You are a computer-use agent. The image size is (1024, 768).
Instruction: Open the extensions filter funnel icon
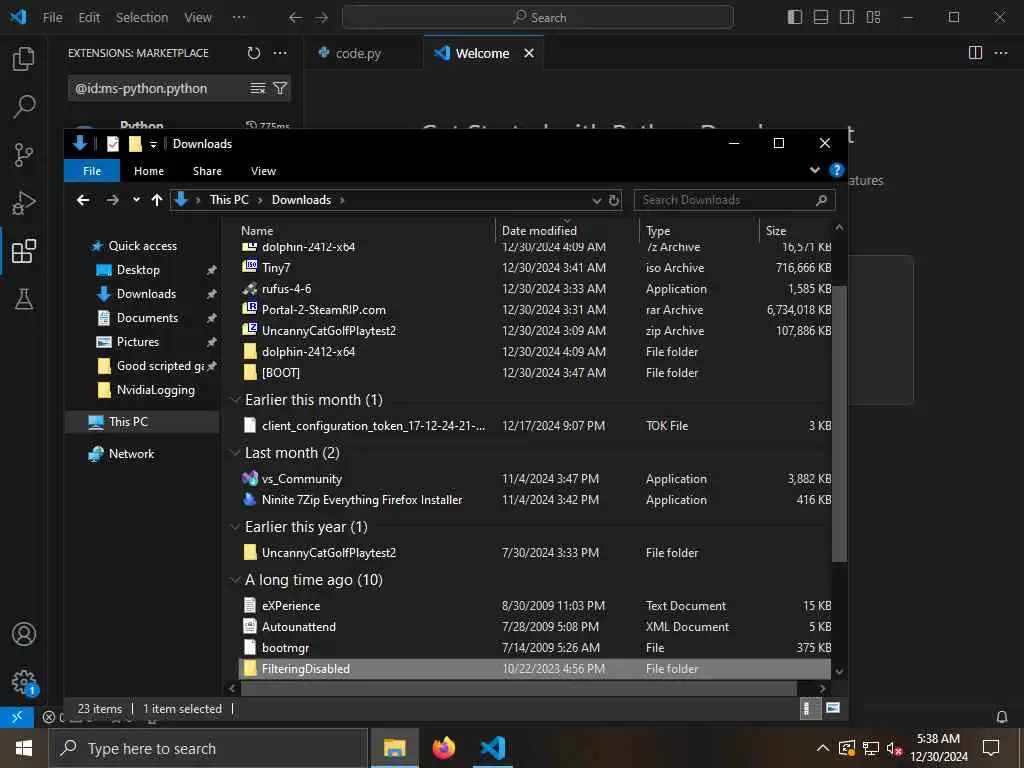click(x=280, y=88)
